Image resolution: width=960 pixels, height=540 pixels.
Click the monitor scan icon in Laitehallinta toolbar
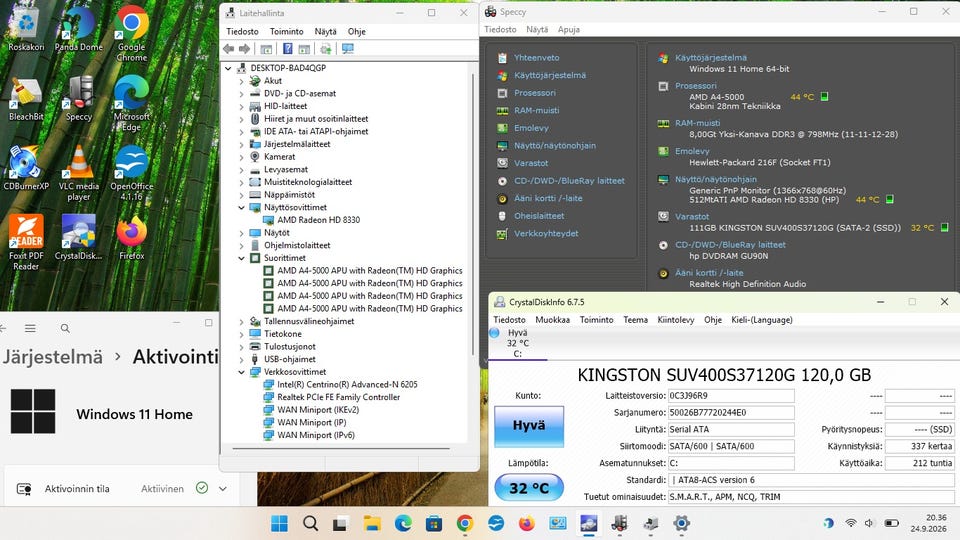point(348,49)
